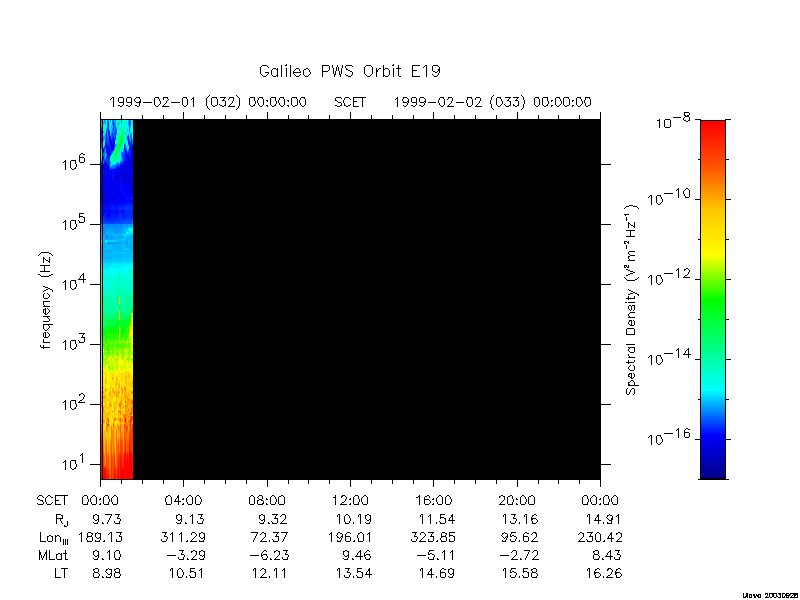Click the RJ value 9.13
The height and width of the screenshot is (600, 800).
tap(189, 519)
